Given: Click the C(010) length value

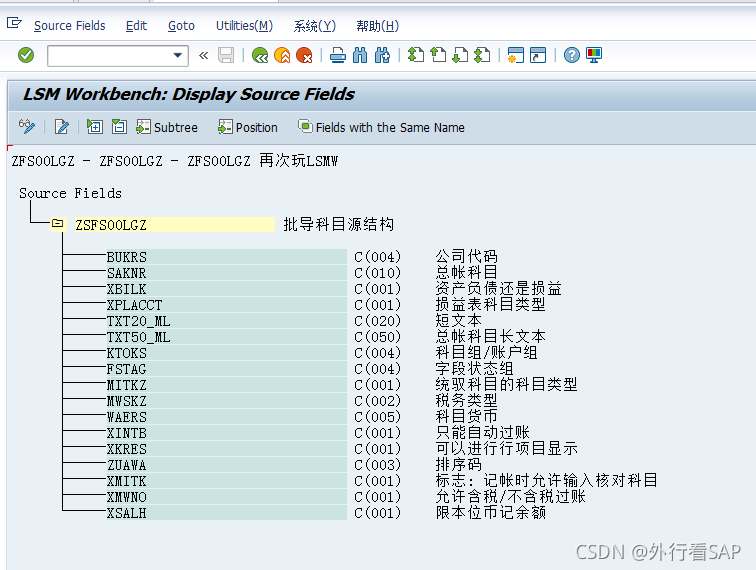Looking at the screenshot, I should coord(378,273).
